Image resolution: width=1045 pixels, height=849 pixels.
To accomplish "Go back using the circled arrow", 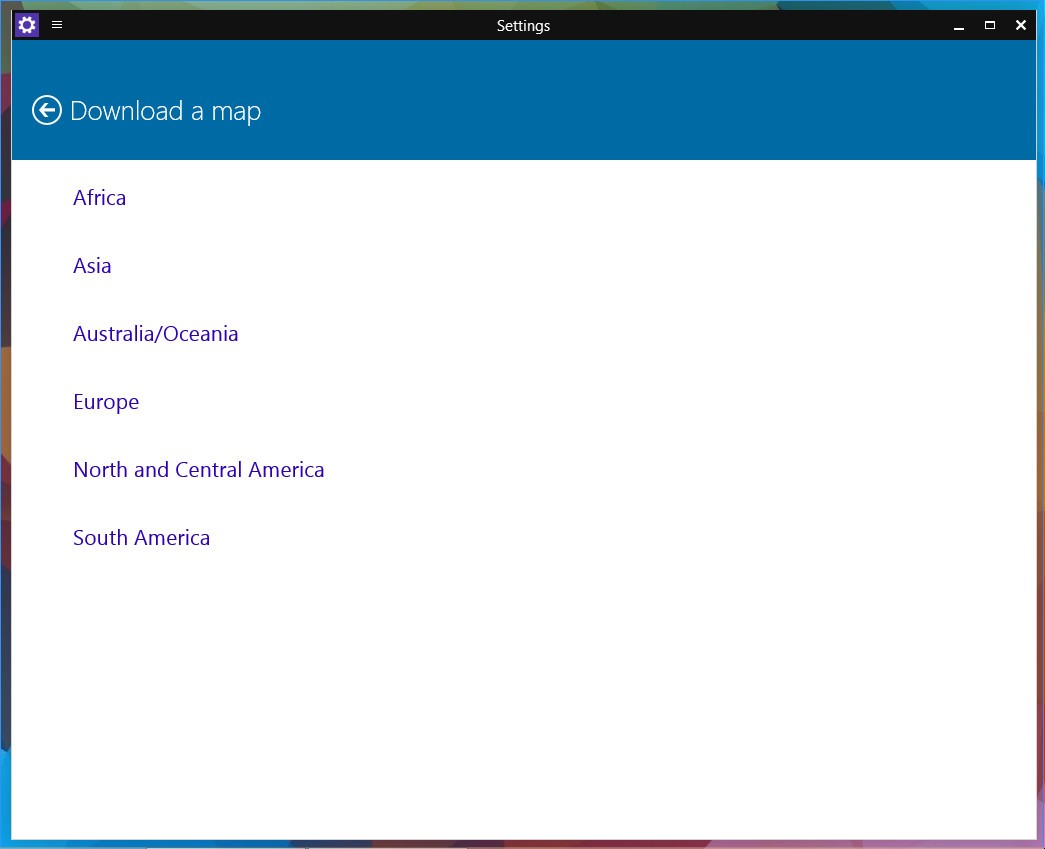I will point(47,110).
